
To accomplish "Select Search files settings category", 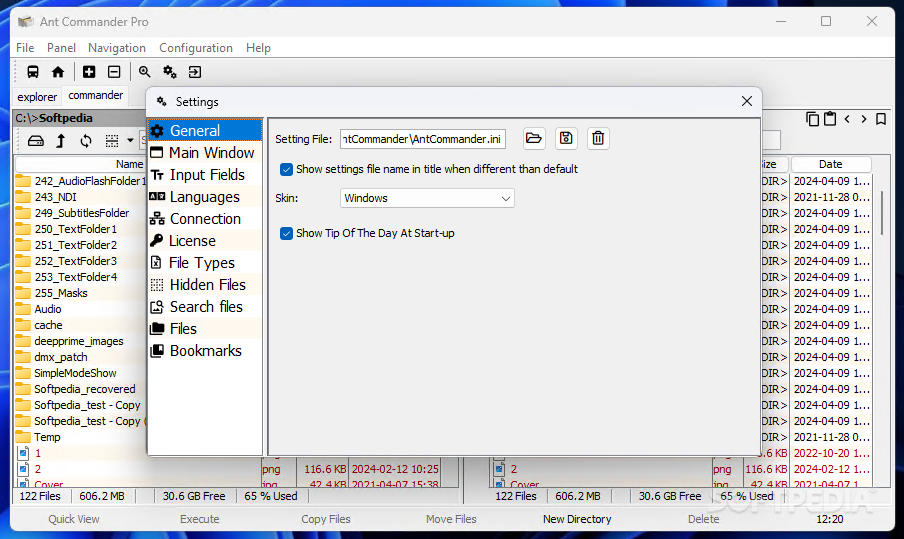I will pos(205,307).
